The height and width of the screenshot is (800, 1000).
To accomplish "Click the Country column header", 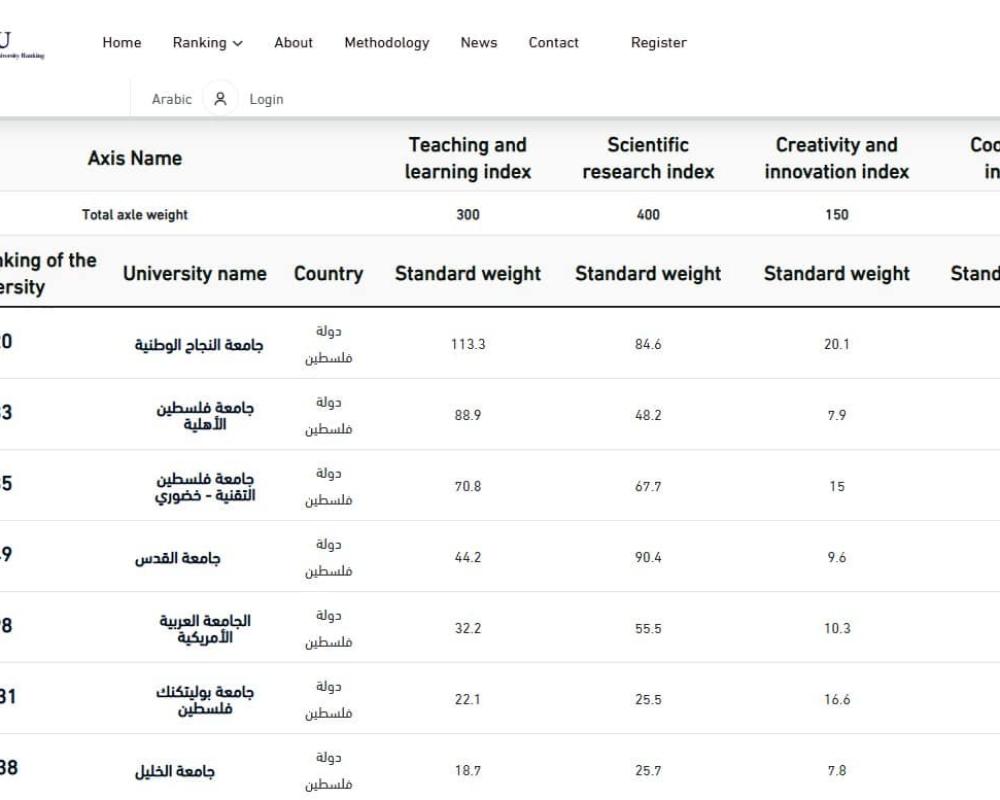I will click(328, 274).
